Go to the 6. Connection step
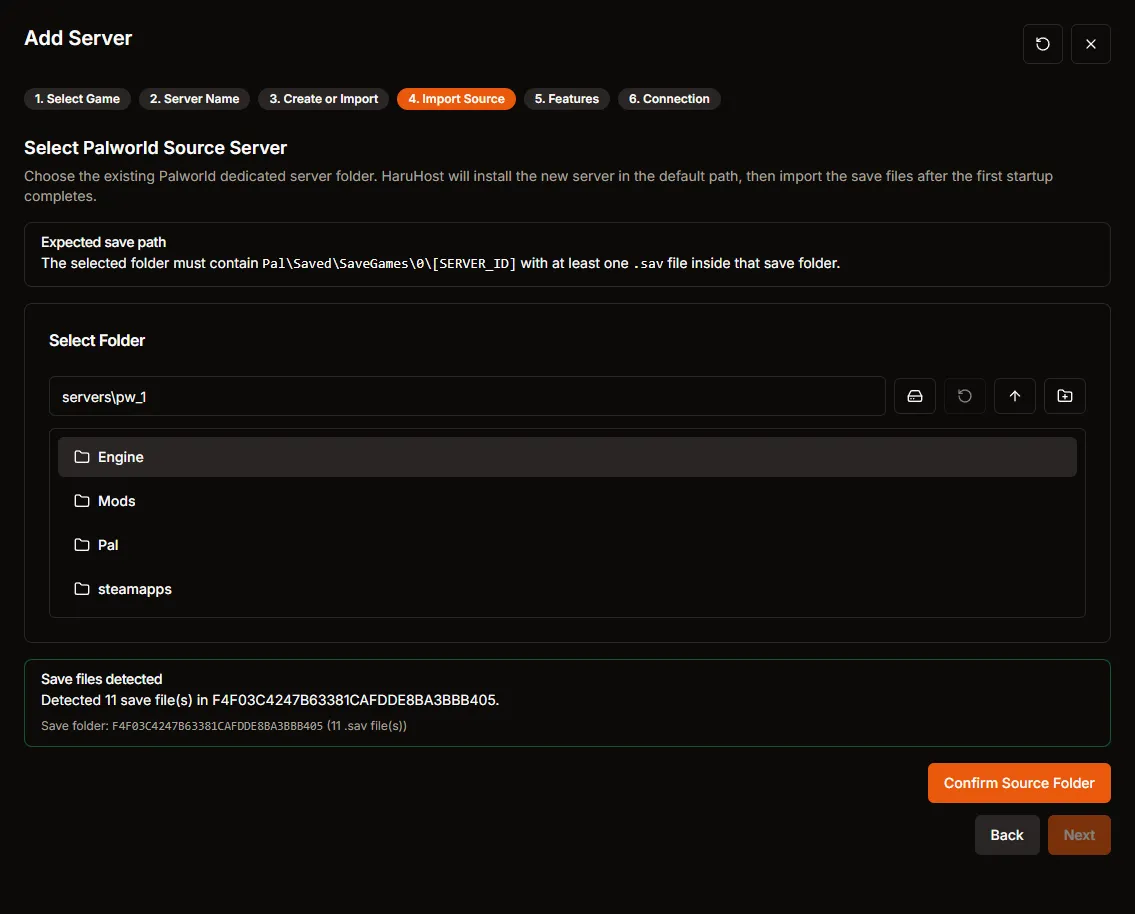The height and width of the screenshot is (914, 1135). 669,99
